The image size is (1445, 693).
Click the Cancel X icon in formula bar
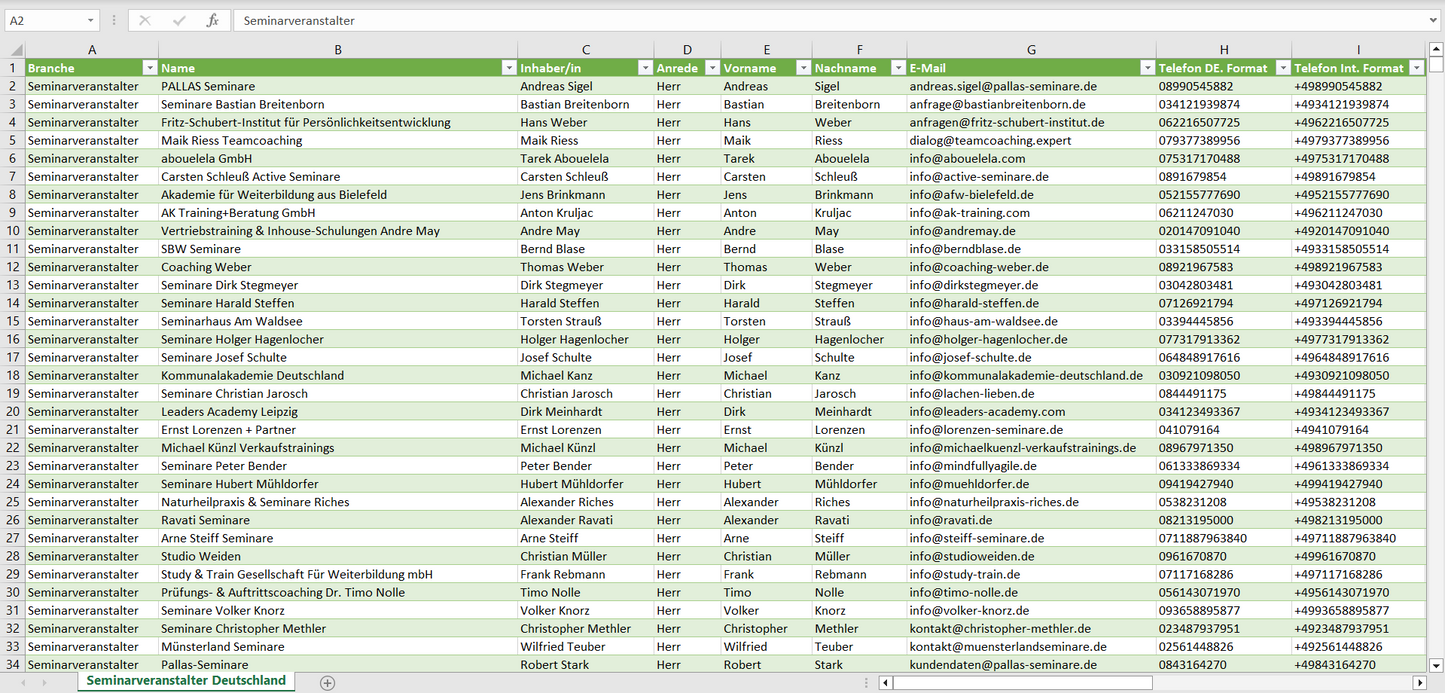[145, 20]
